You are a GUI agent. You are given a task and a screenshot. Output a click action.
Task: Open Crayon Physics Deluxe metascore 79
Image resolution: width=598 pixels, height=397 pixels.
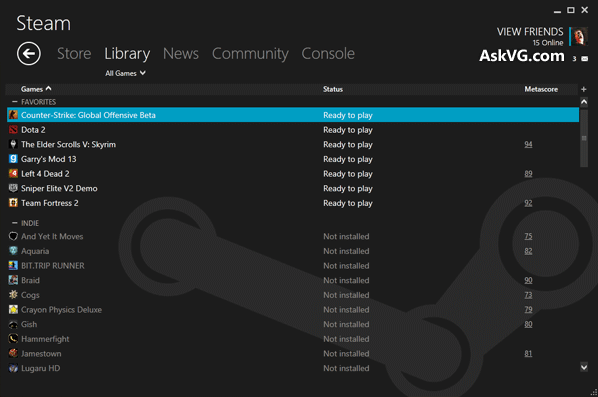[x=528, y=309]
